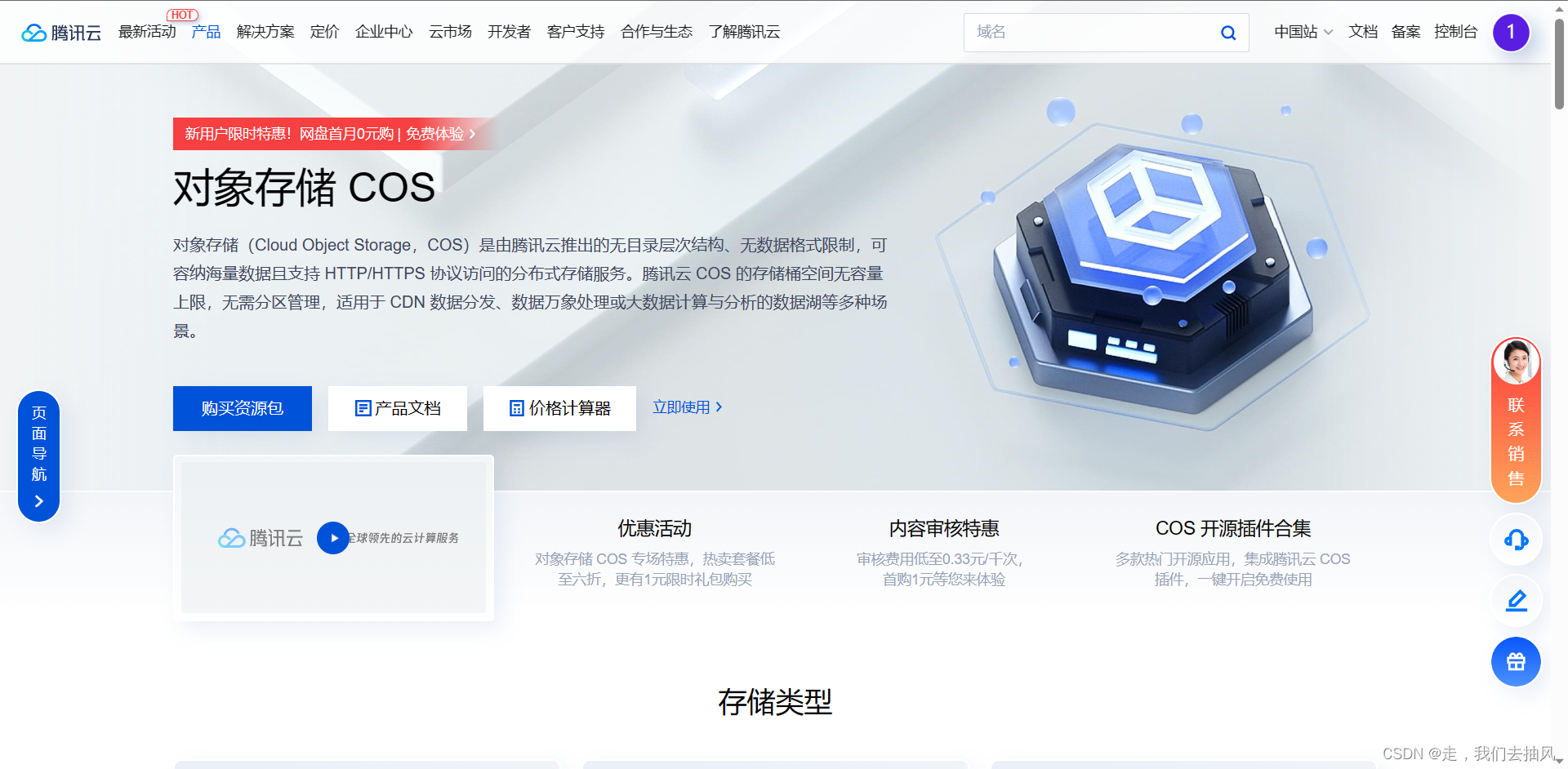1568x769 pixels.
Task: Click the document icon on 产品文档 button
Action: point(363,407)
